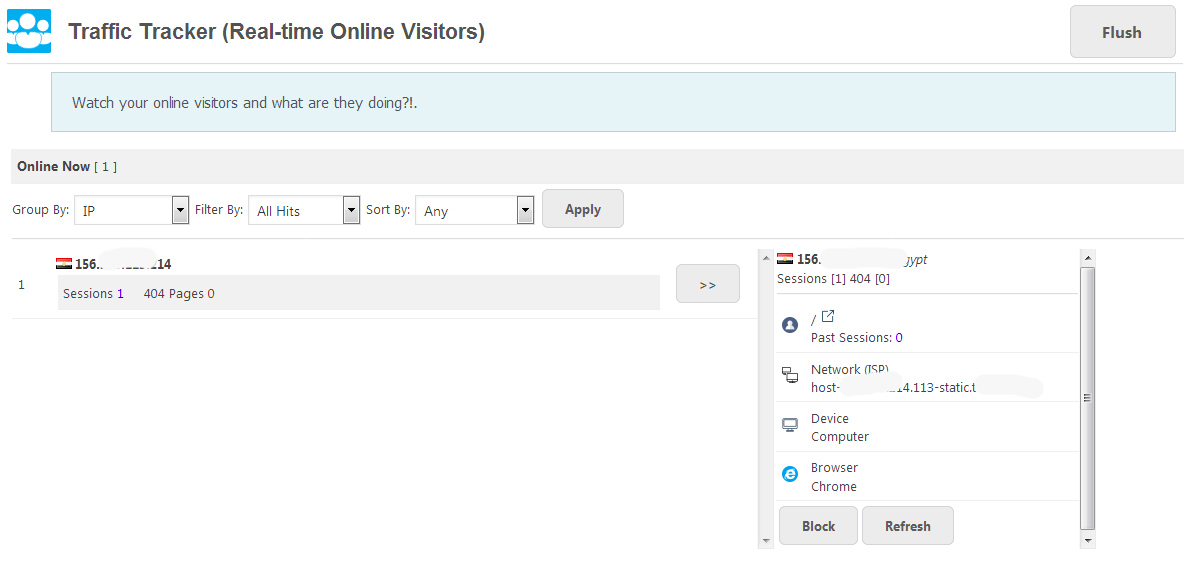Click the row number 1 in the visitor list
The image size is (1184, 569).
coord(21,285)
